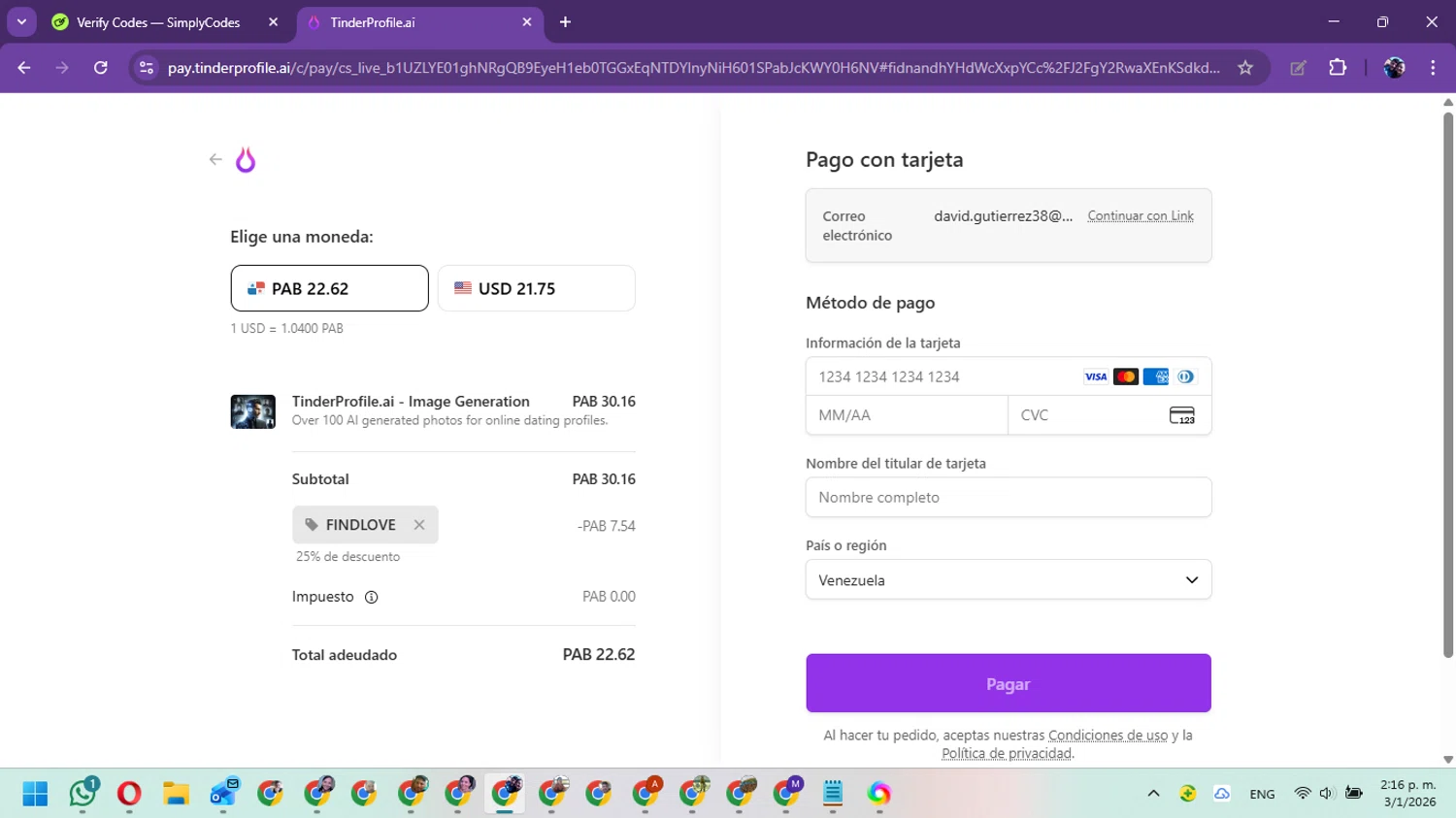This screenshot has height=818, width=1456.
Task: Switch to TinderProfile.ai browser tab
Action: pyautogui.click(x=417, y=22)
